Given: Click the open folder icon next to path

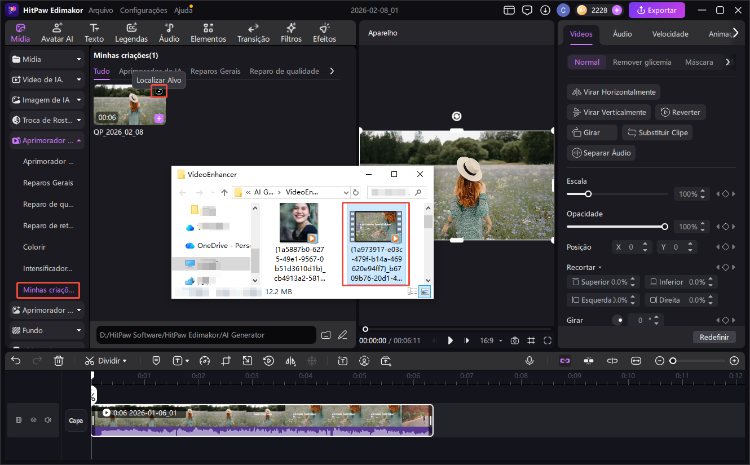Looking at the screenshot, I should tap(326, 335).
